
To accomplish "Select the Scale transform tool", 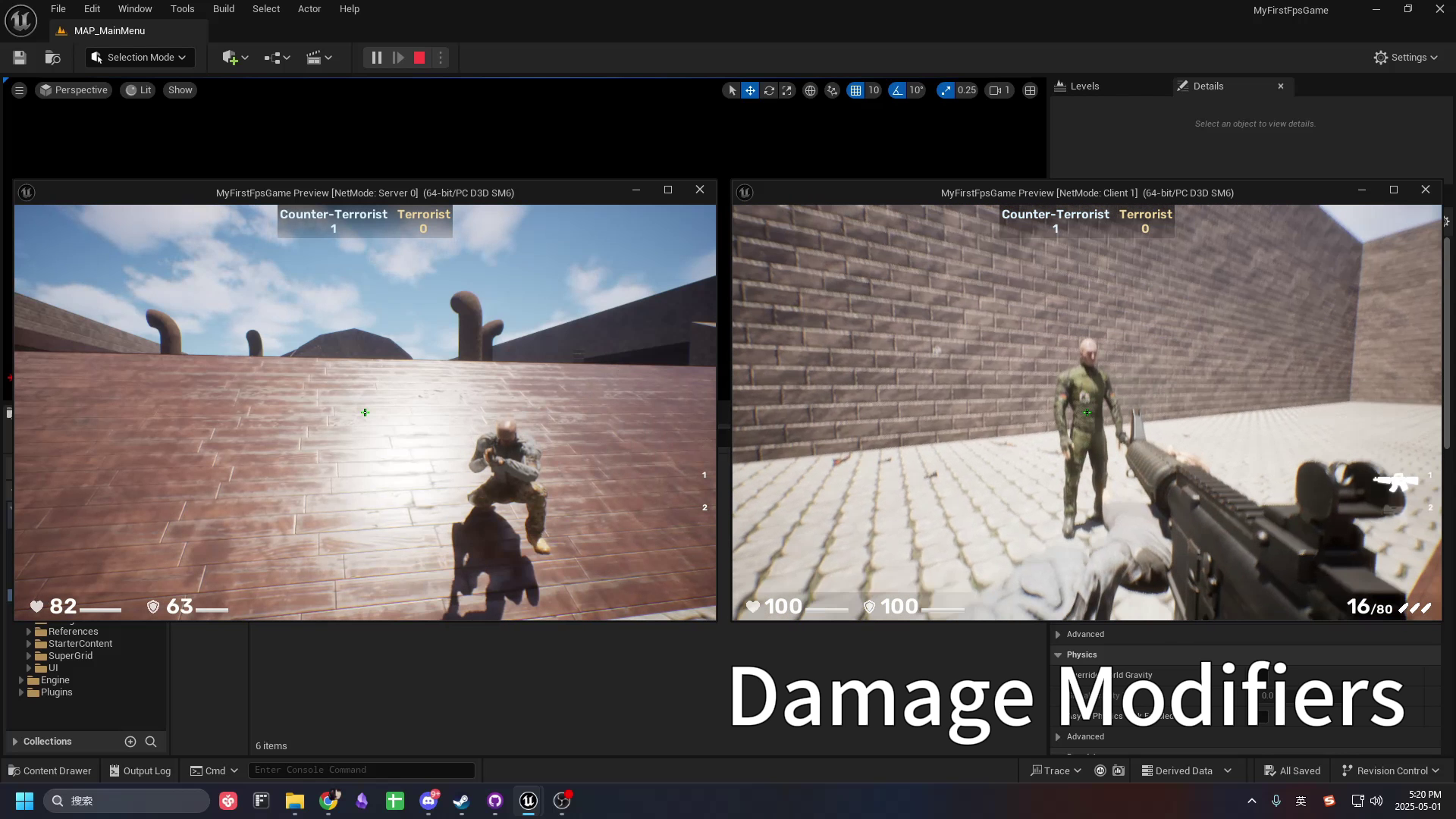I will 787,90.
